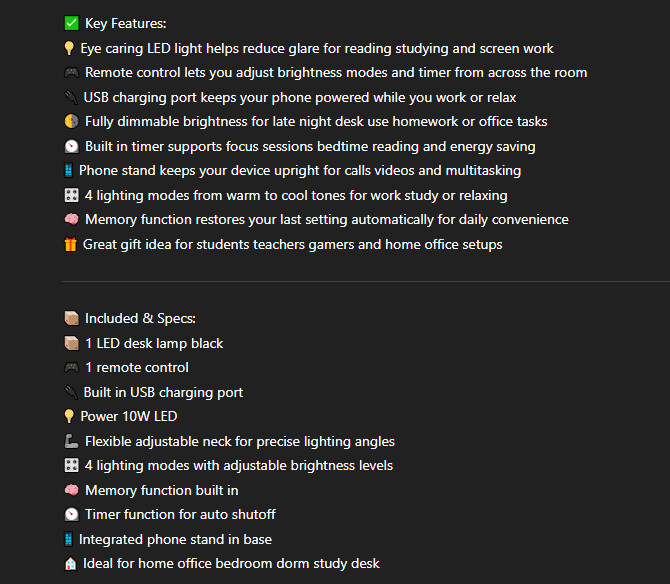Click the light bulb icon beside Eye caring LED

pyautogui.click(x=69, y=48)
